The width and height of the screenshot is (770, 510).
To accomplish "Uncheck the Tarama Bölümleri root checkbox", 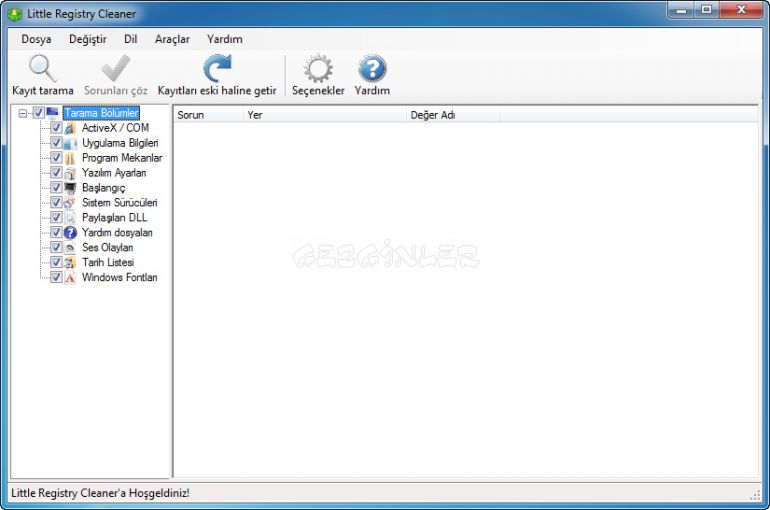I will 39,113.
